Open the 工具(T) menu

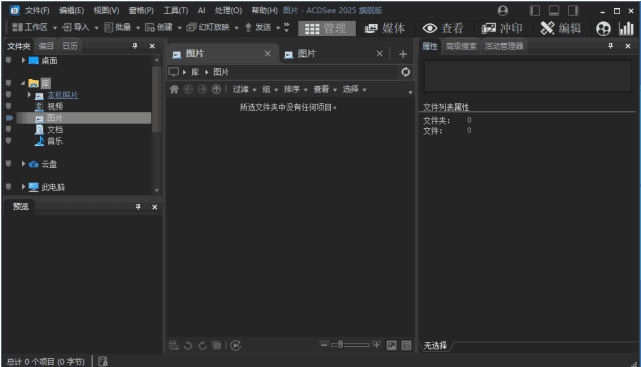click(176, 11)
